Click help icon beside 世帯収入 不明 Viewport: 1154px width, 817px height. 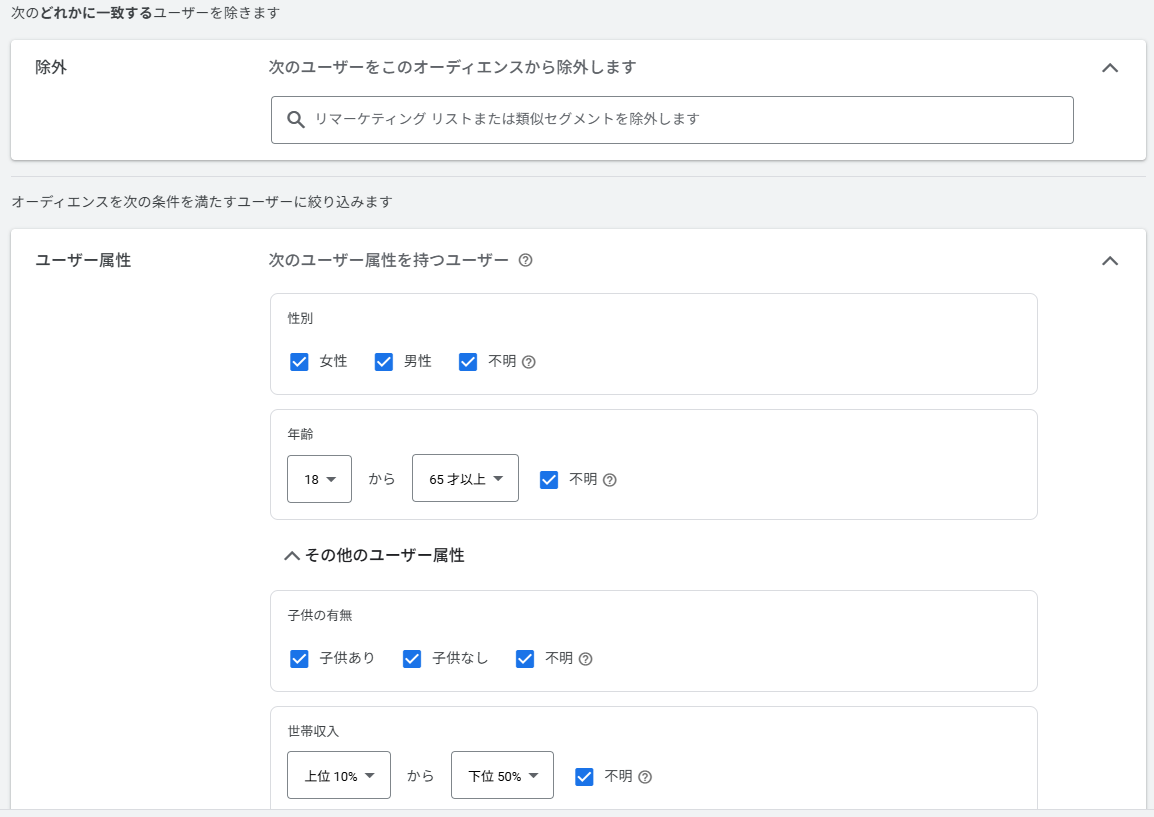(x=645, y=777)
